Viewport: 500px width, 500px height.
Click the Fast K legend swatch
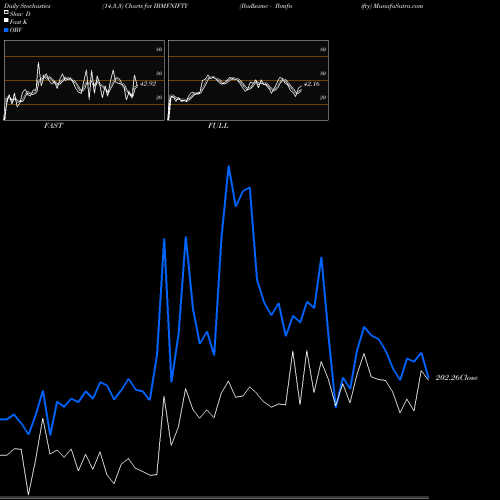click(6, 21)
